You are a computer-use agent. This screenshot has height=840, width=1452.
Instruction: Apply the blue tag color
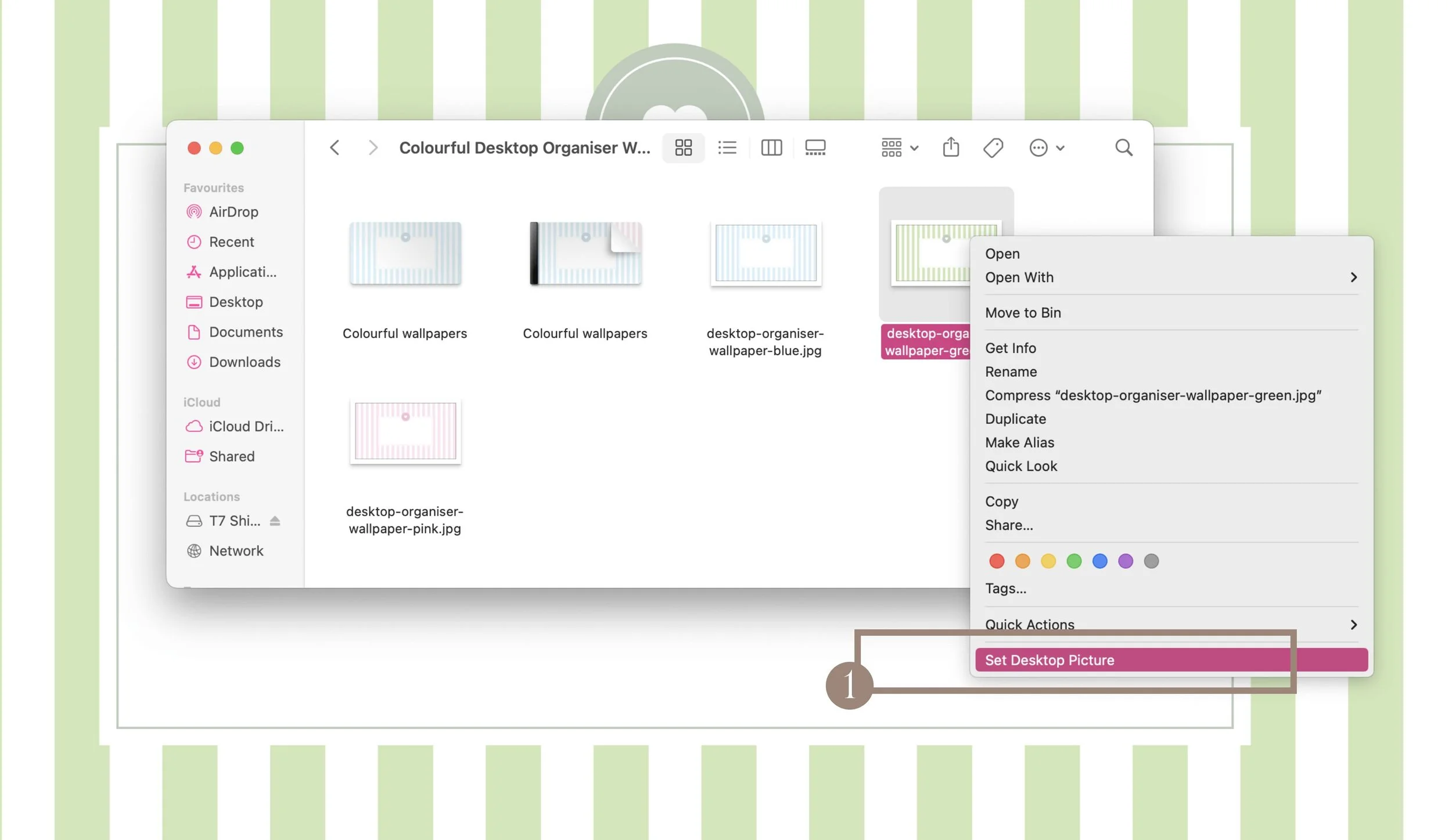pos(1099,561)
